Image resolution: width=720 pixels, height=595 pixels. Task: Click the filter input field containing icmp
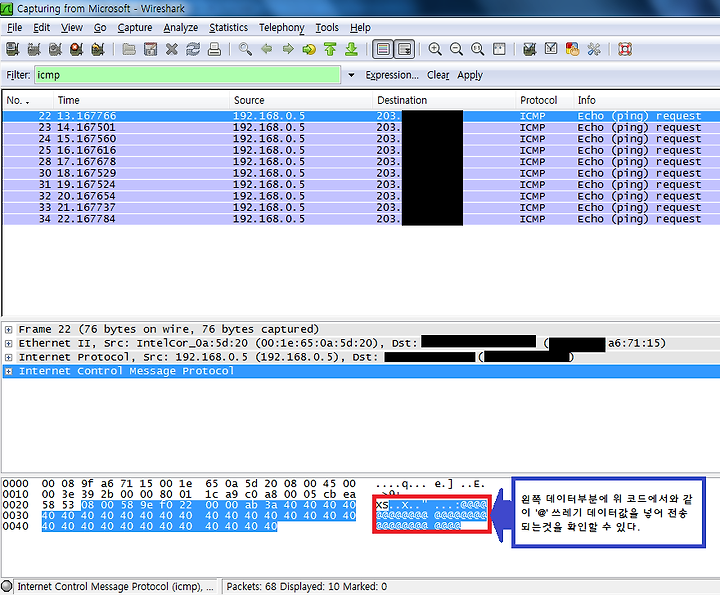[187, 75]
